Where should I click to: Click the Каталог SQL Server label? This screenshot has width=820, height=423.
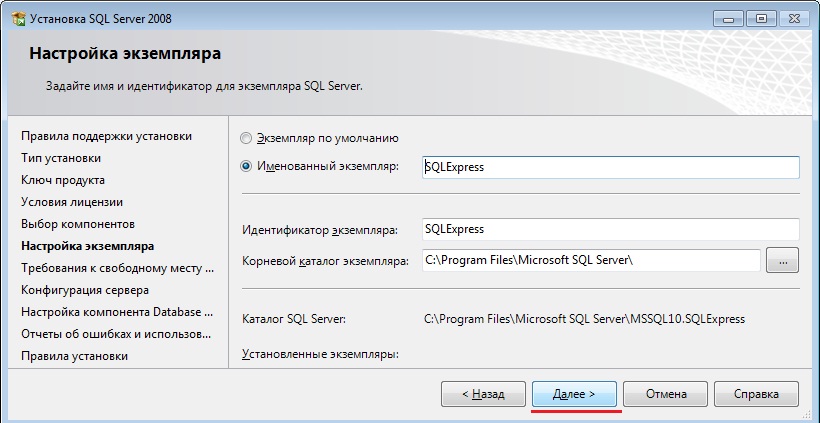click(x=293, y=319)
